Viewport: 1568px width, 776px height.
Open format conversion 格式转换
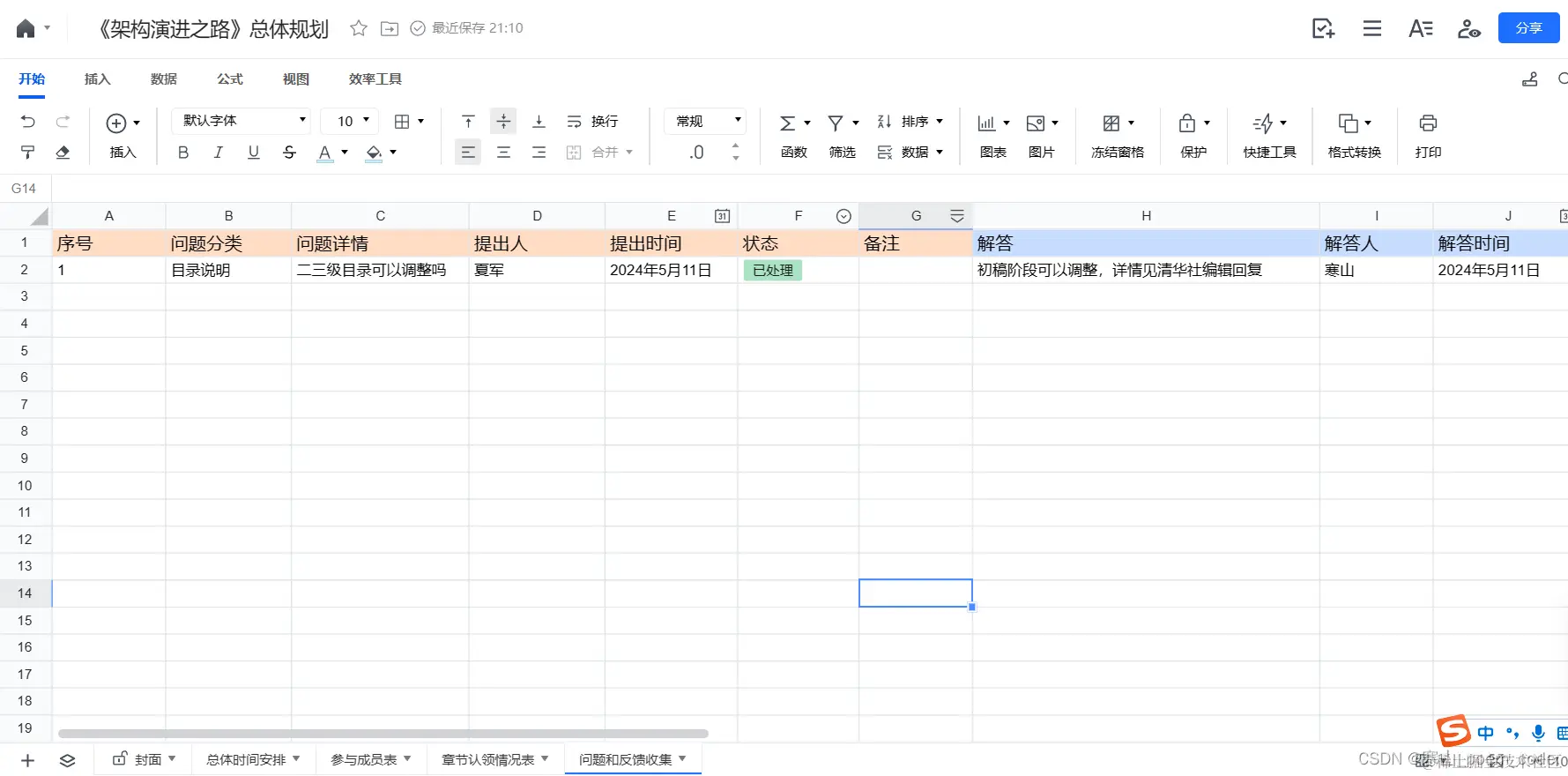1355,137
